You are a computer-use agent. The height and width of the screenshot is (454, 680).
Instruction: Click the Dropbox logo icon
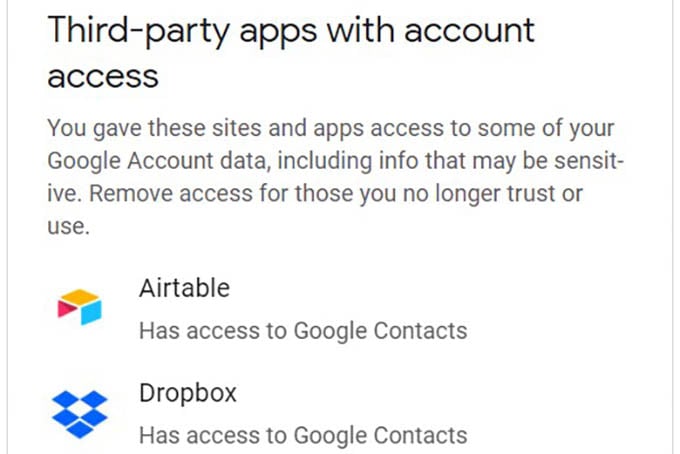[79, 414]
